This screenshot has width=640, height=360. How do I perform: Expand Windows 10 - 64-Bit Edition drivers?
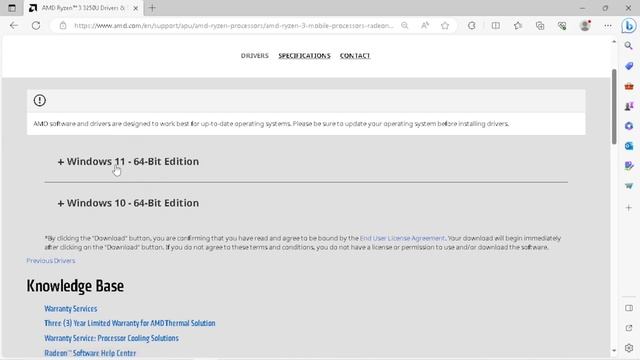pyautogui.click(x=128, y=203)
